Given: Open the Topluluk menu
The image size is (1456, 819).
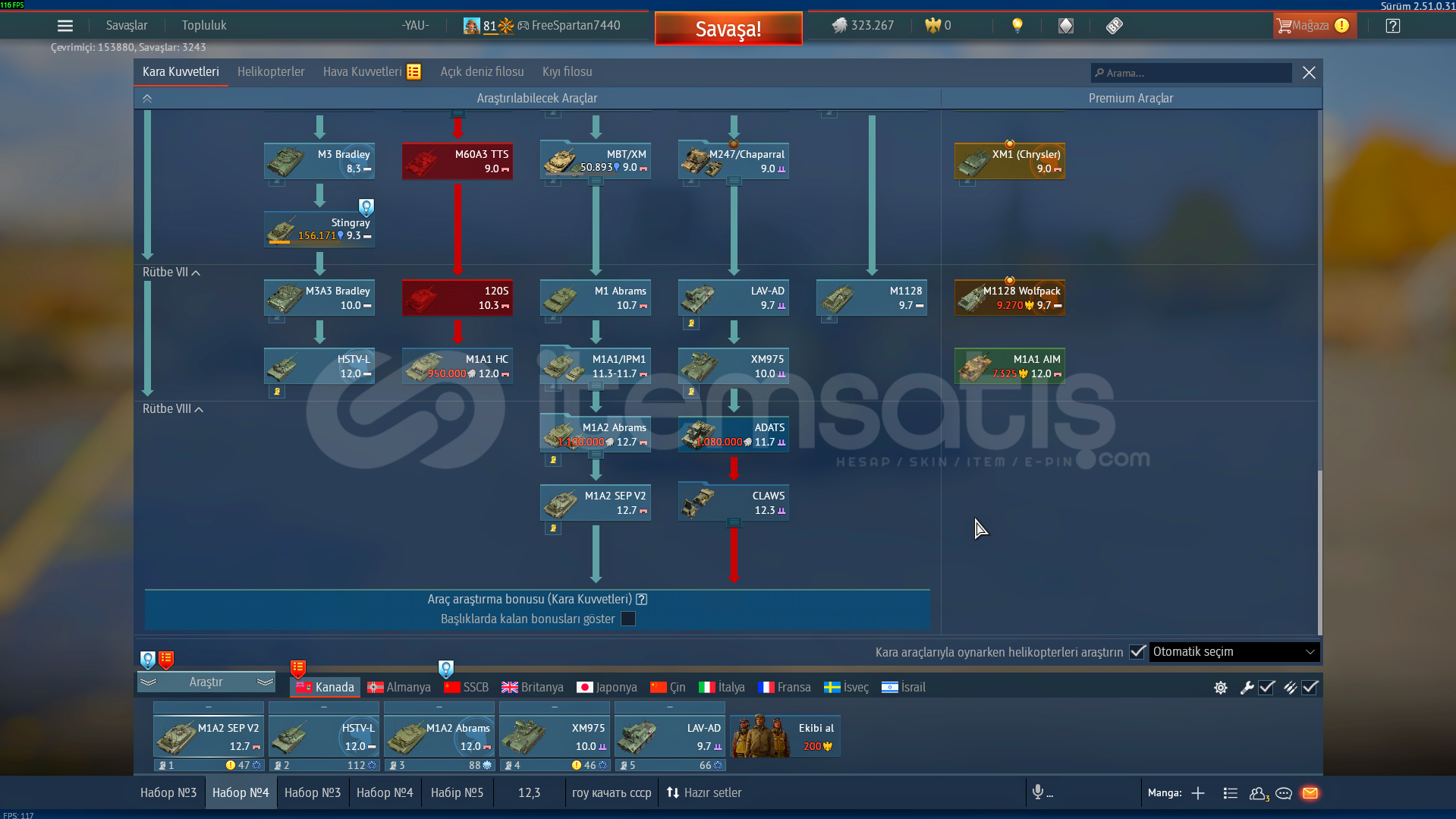Looking at the screenshot, I should (204, 26).
